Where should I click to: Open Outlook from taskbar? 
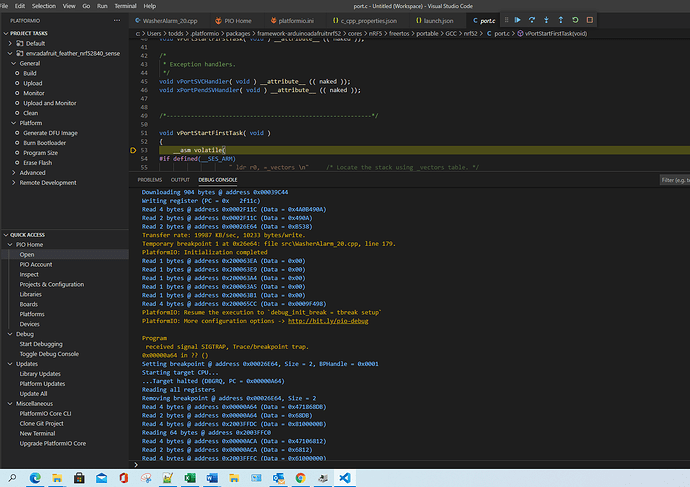click(279, 478)
